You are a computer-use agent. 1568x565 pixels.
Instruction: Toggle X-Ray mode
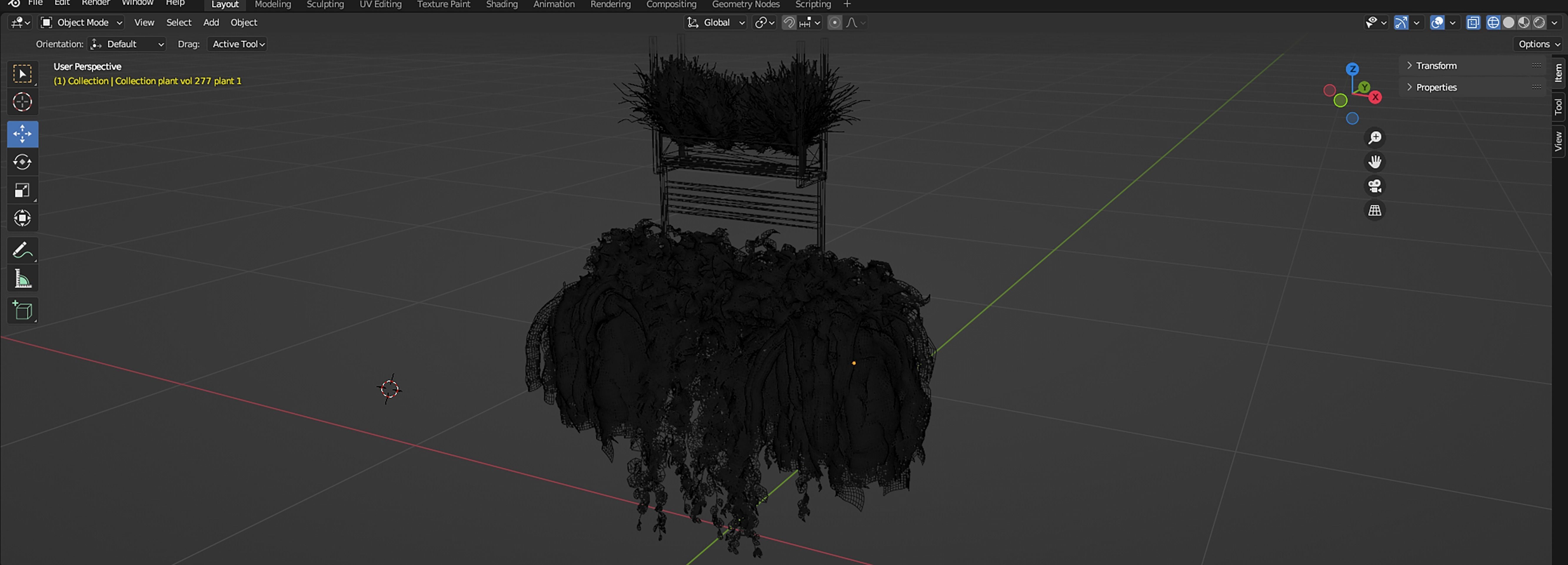tap(1472, 23)
